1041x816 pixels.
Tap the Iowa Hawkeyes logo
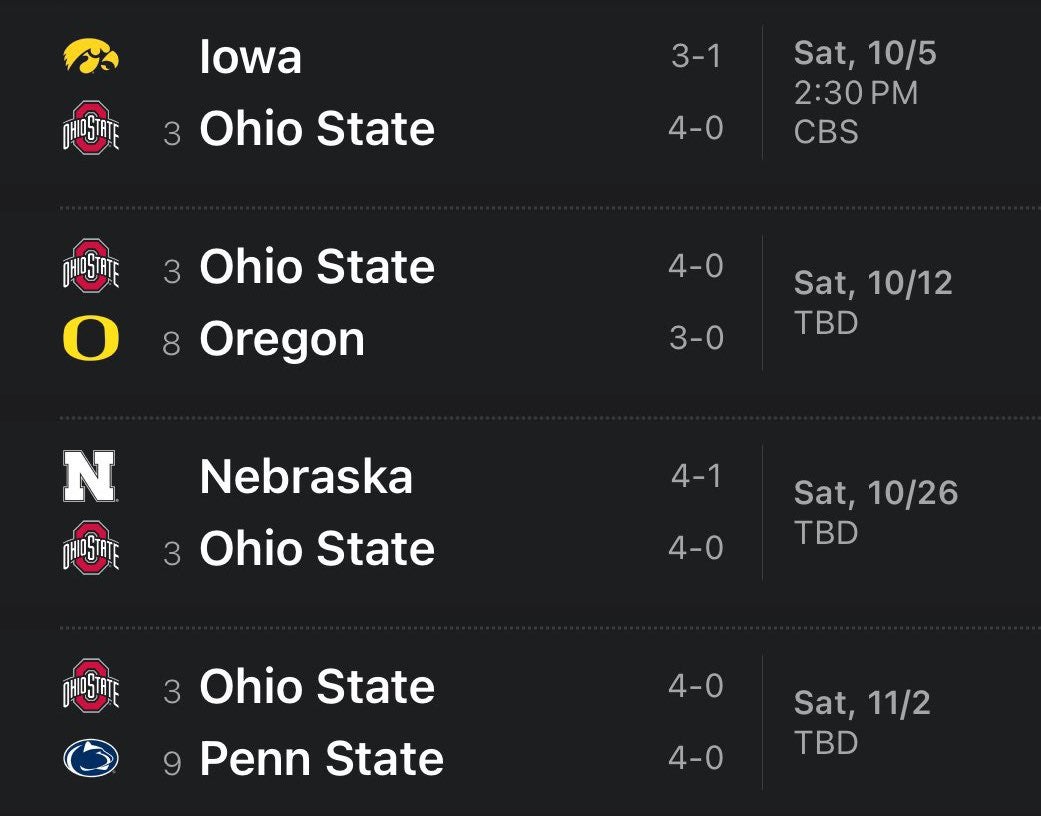click(x=91, y=56)
